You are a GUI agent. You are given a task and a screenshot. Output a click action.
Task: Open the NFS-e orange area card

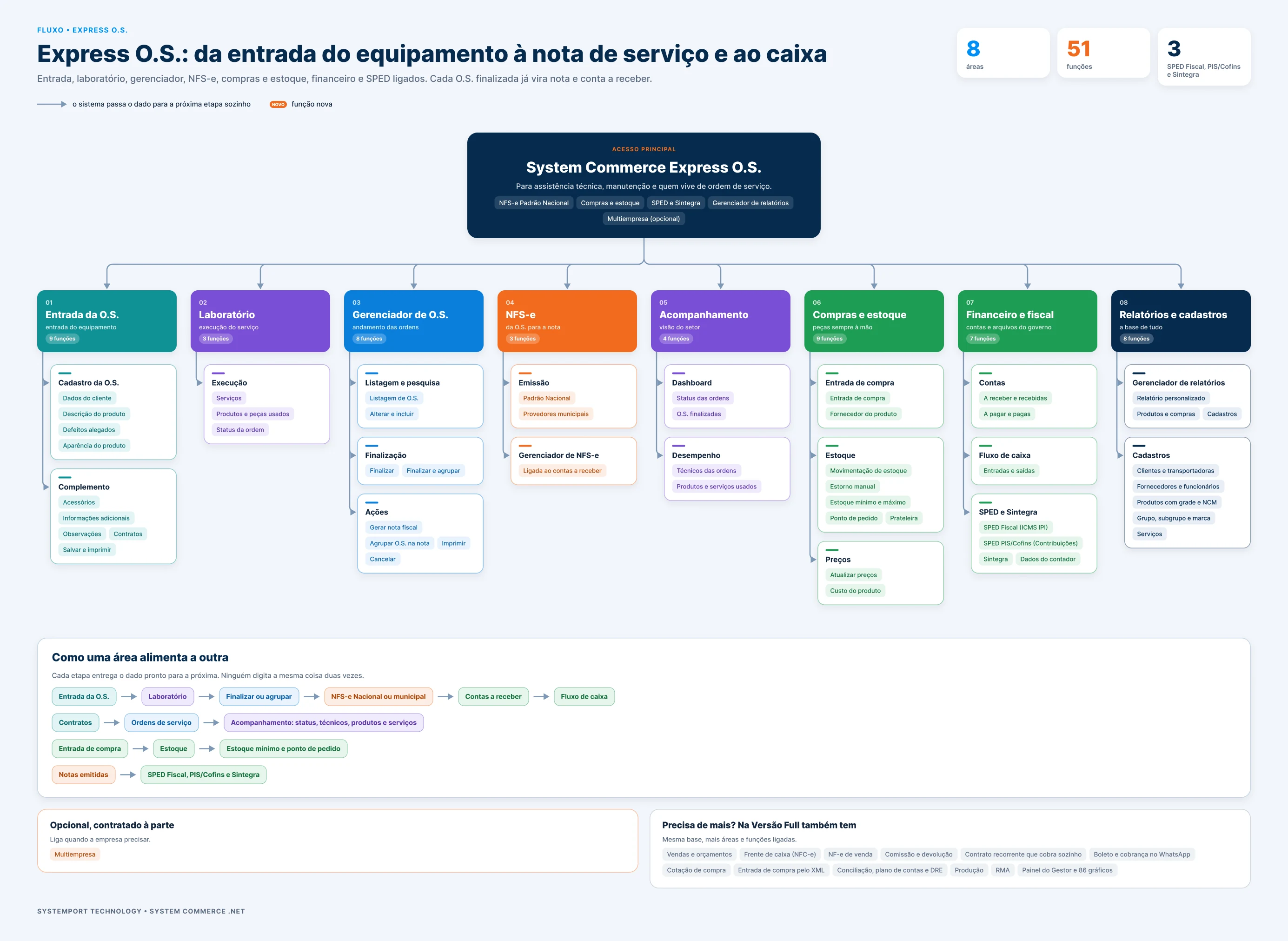(x=567, y=320)
